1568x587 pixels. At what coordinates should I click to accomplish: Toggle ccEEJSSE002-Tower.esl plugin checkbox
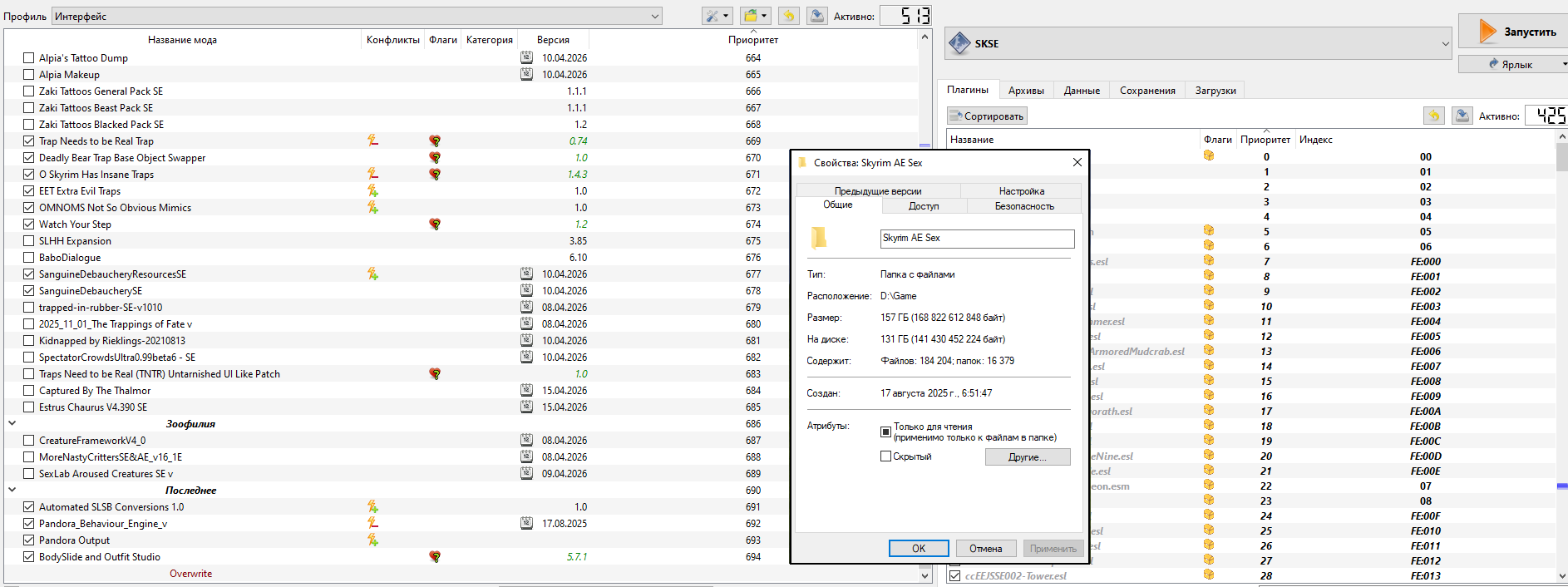click(x=955, y=575)
